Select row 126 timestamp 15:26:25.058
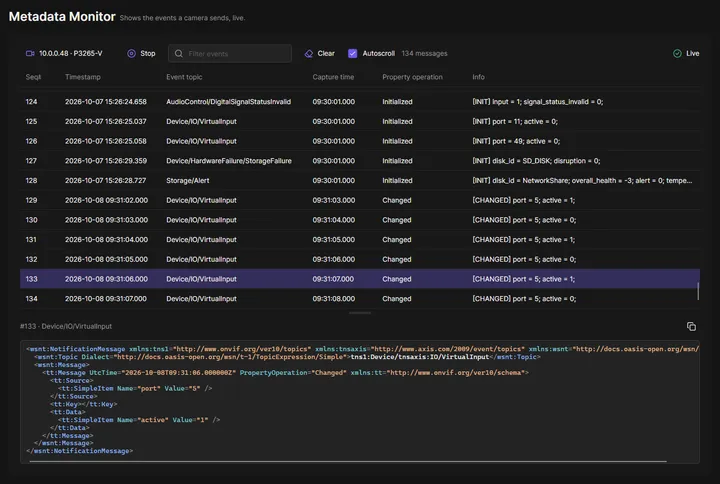Image resolution: width=720 pixels, height=484 pixels. [x=360, y=141]
